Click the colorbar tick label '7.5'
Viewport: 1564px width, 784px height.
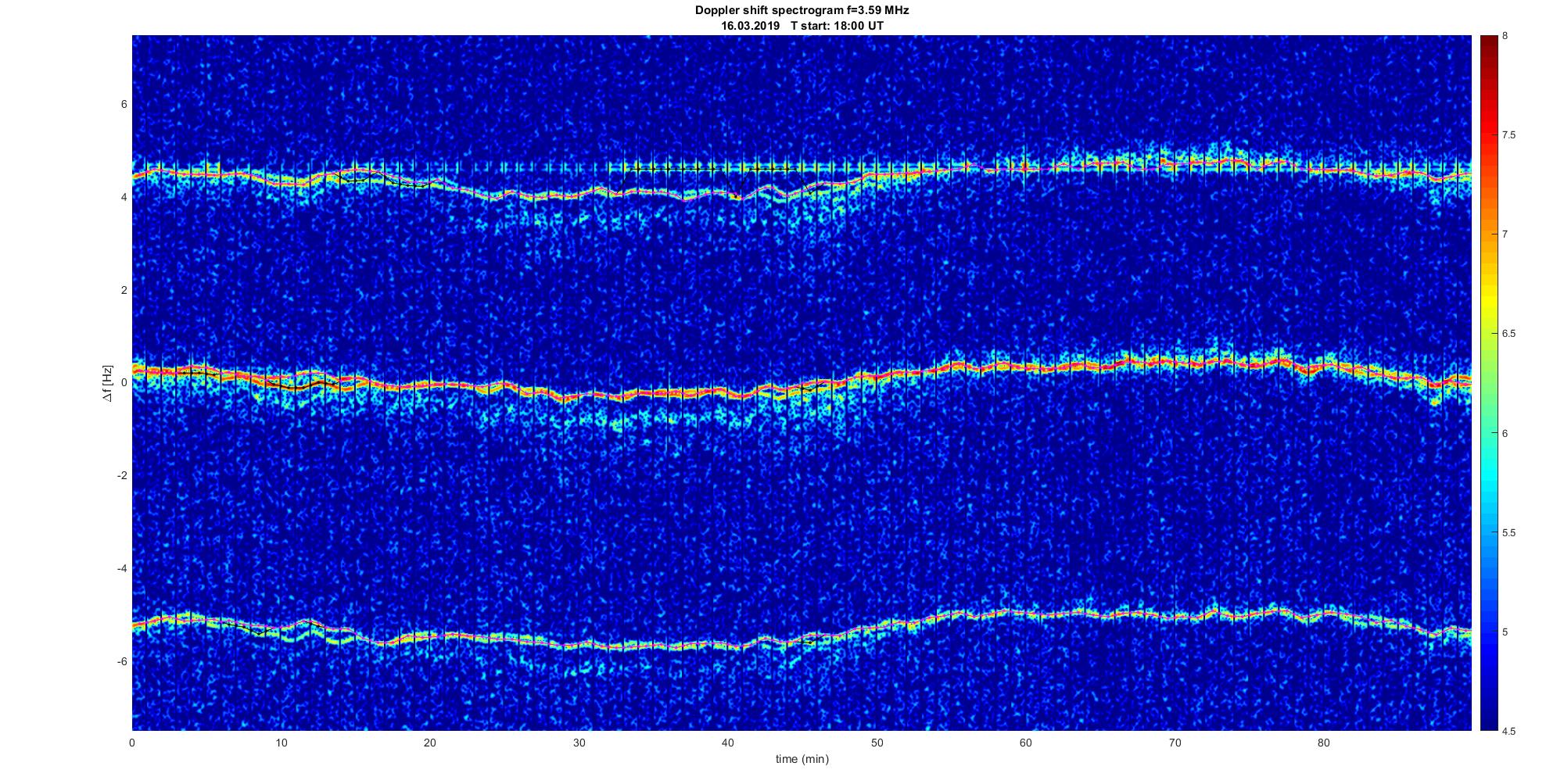click(x=1509, y=135)
